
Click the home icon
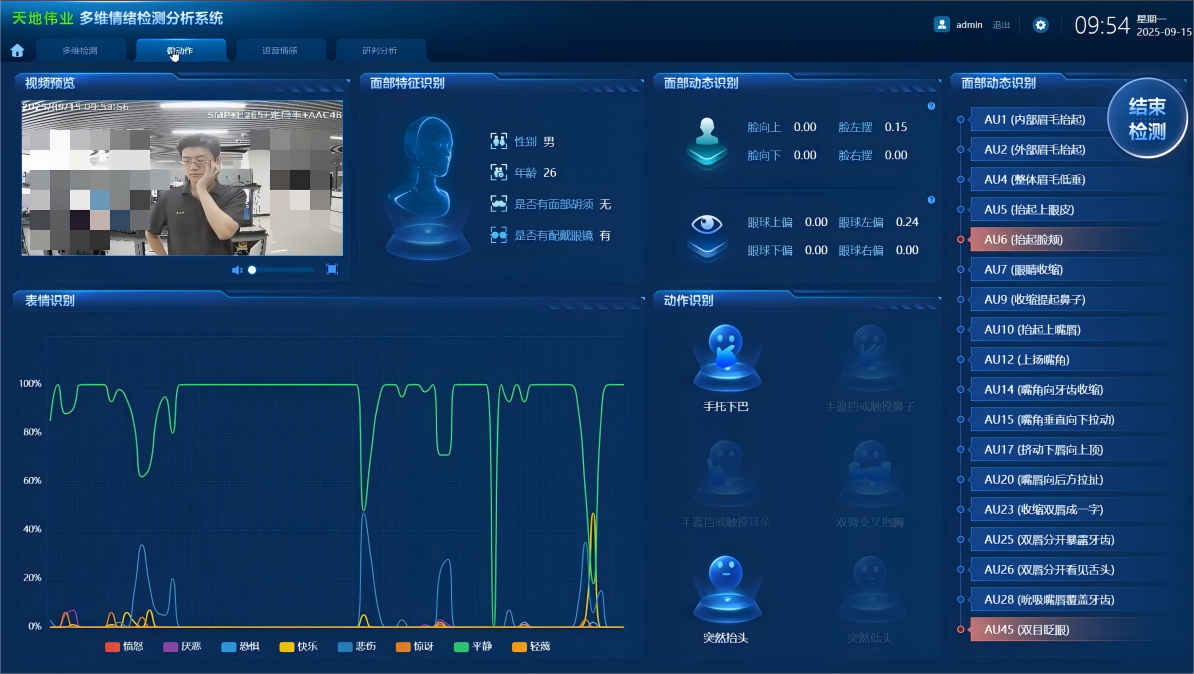17,50
